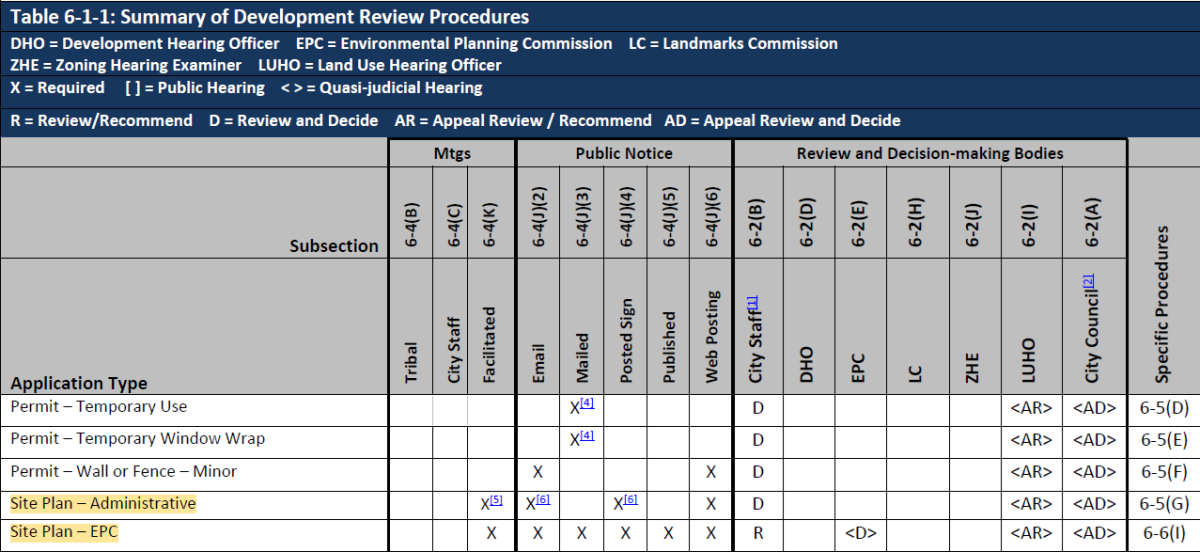Click the 6-5(G) specific procedure cell
The height and width of the screenshot is (552, 1200).
tap(1163, 505)
